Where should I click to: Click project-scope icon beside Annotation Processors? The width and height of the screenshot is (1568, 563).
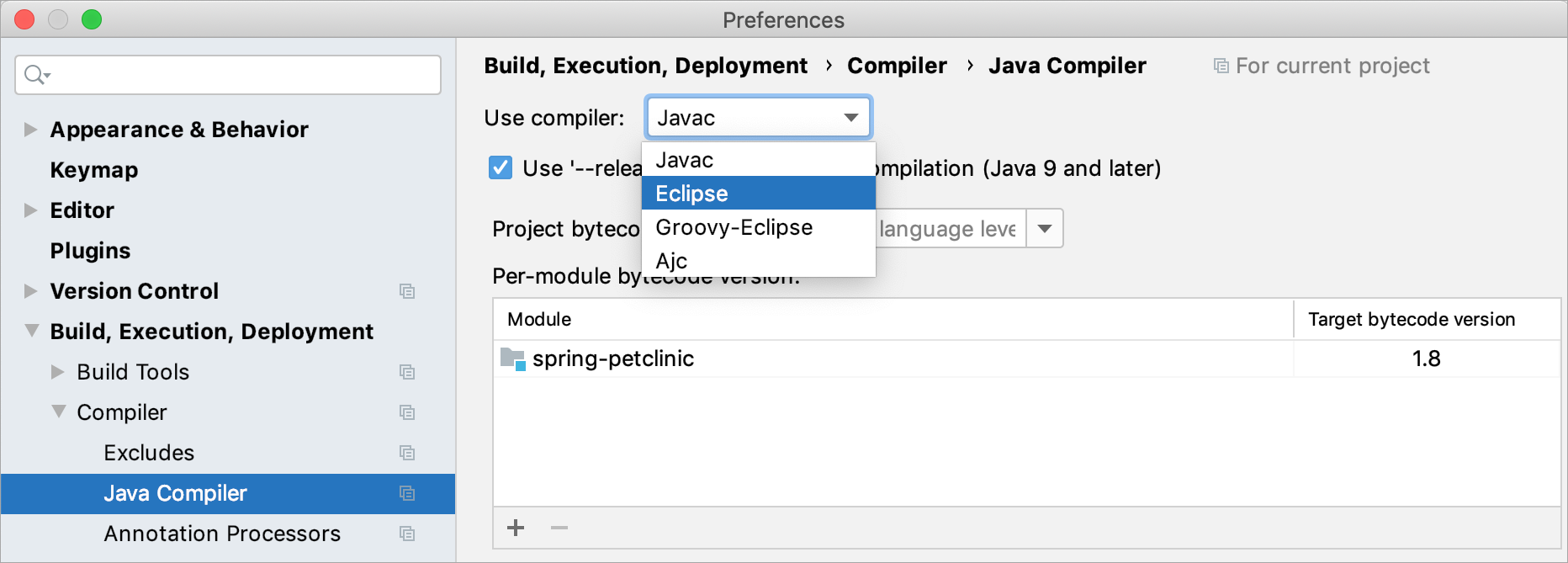407,534
